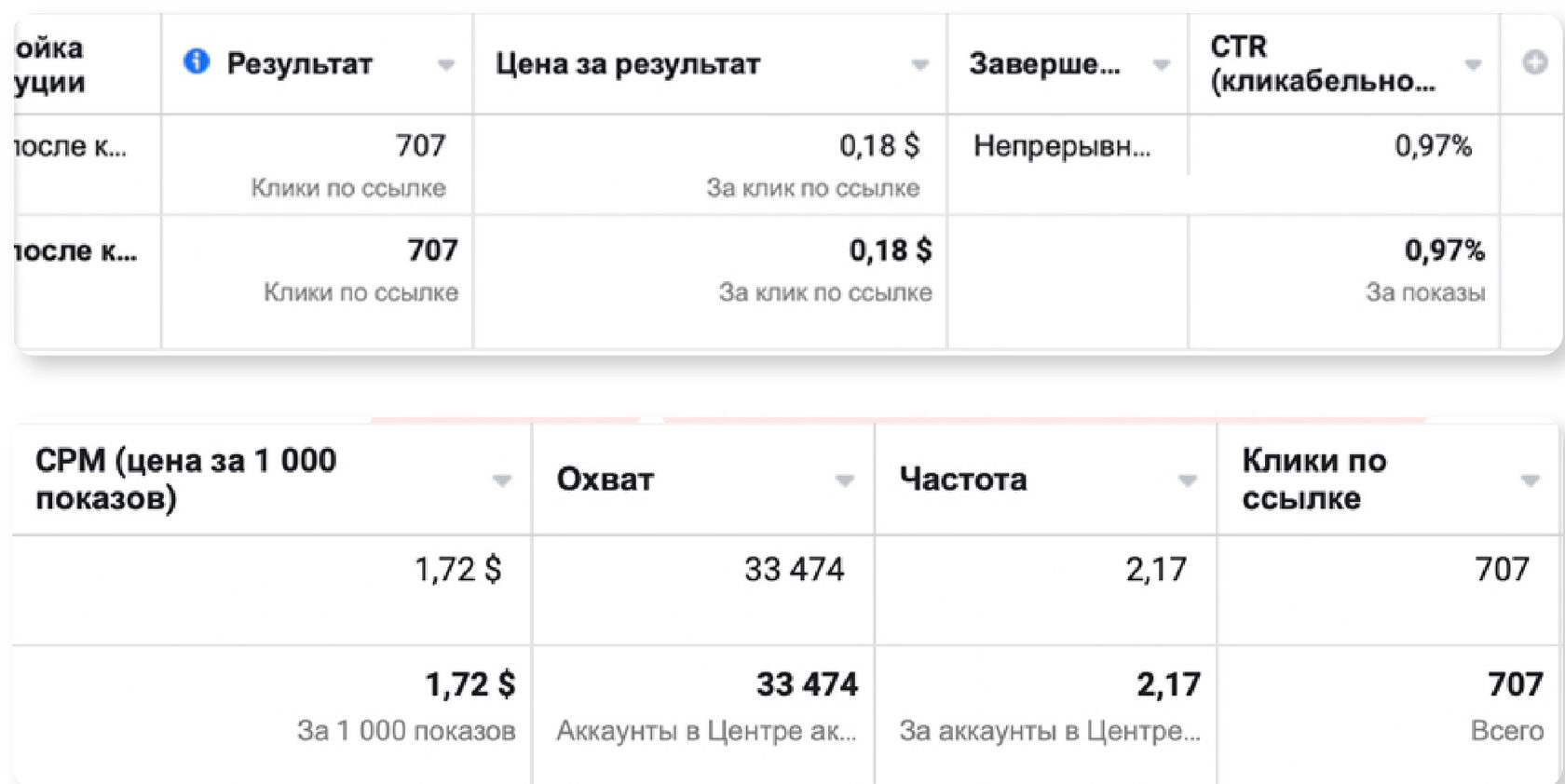
Task: Open the Частота column dropdown arrow
Action: (x=1187, y=481)
